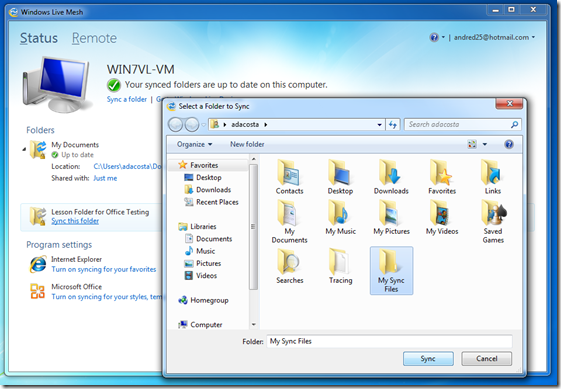Select Documents library in navigation pane
This screenshot has height=389, width=561.
pos(208,239)
